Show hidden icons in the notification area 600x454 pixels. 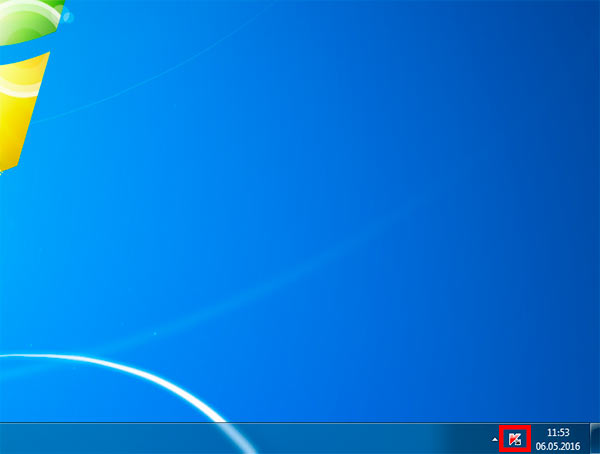click(494, 439)
